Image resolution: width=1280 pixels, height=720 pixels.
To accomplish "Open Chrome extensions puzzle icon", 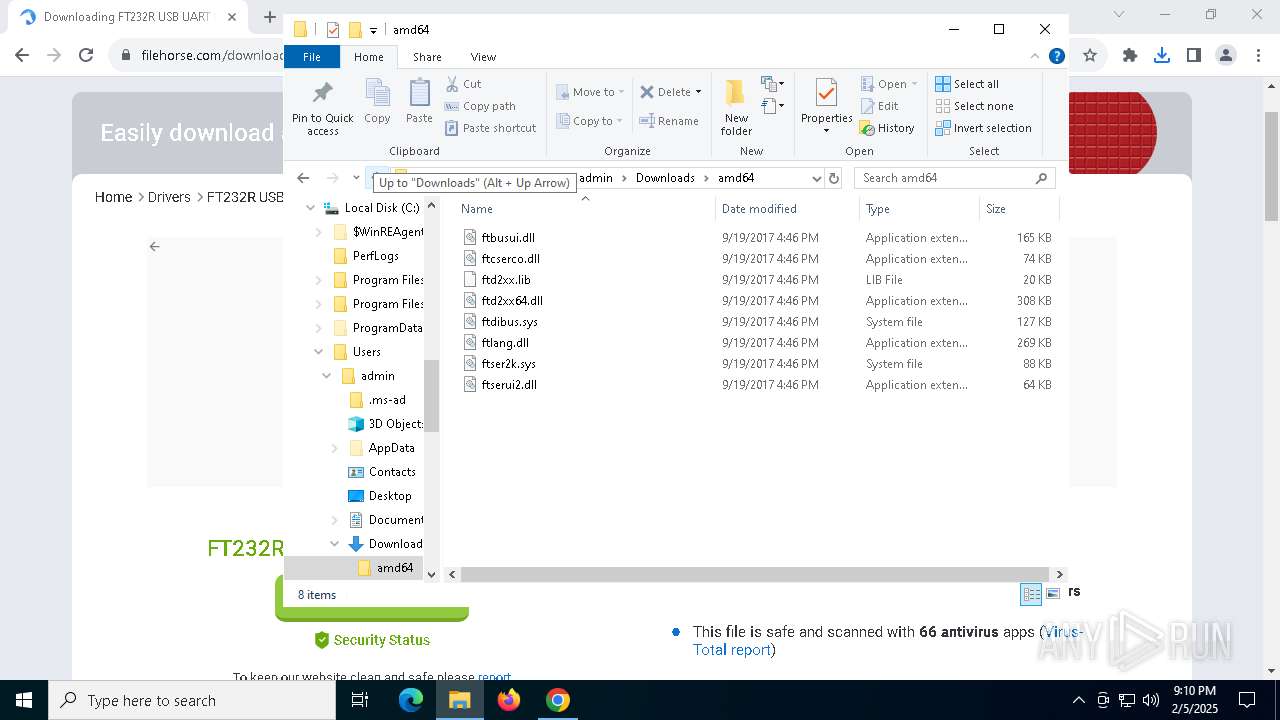I will [x=1129, y=56].
